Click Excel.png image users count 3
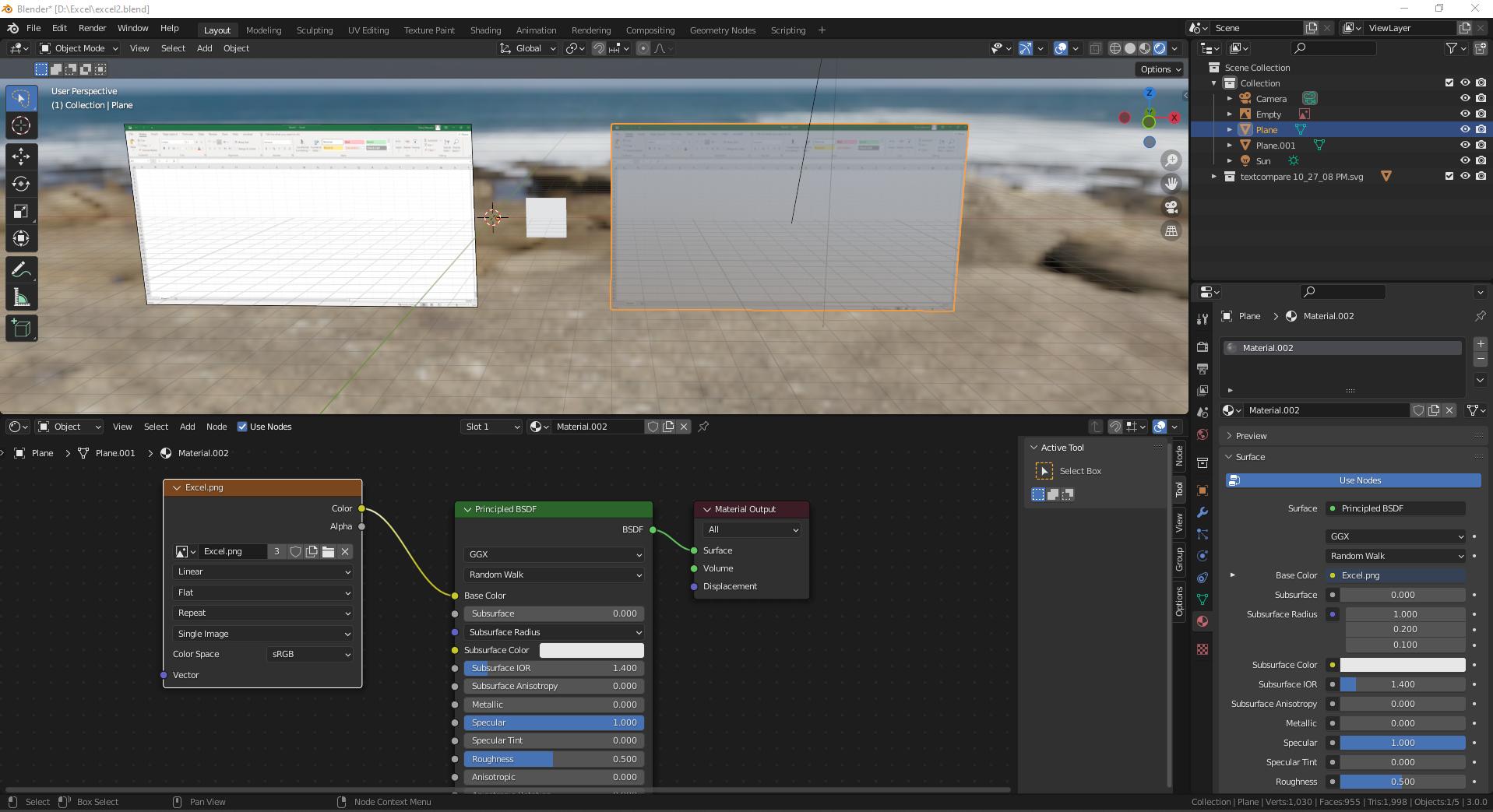The height and width of the screenshot is (812, 1493). (x=276, y=551)
